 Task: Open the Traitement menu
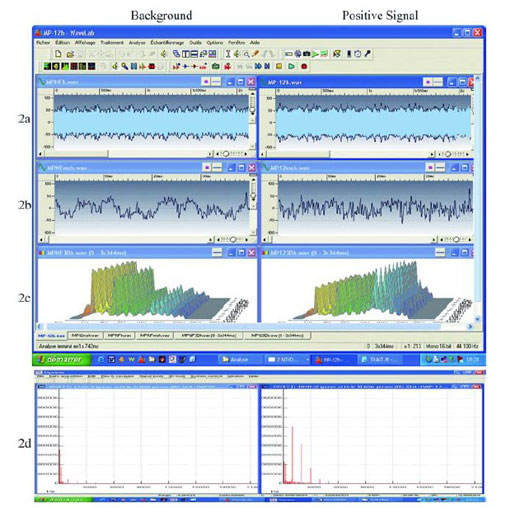[x=112, y=43]
